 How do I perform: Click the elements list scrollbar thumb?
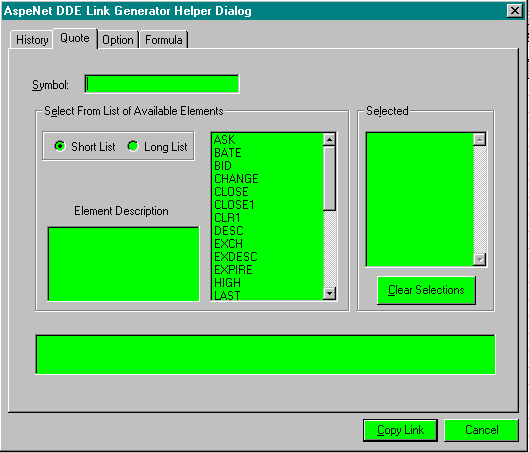tap(329, 178)
